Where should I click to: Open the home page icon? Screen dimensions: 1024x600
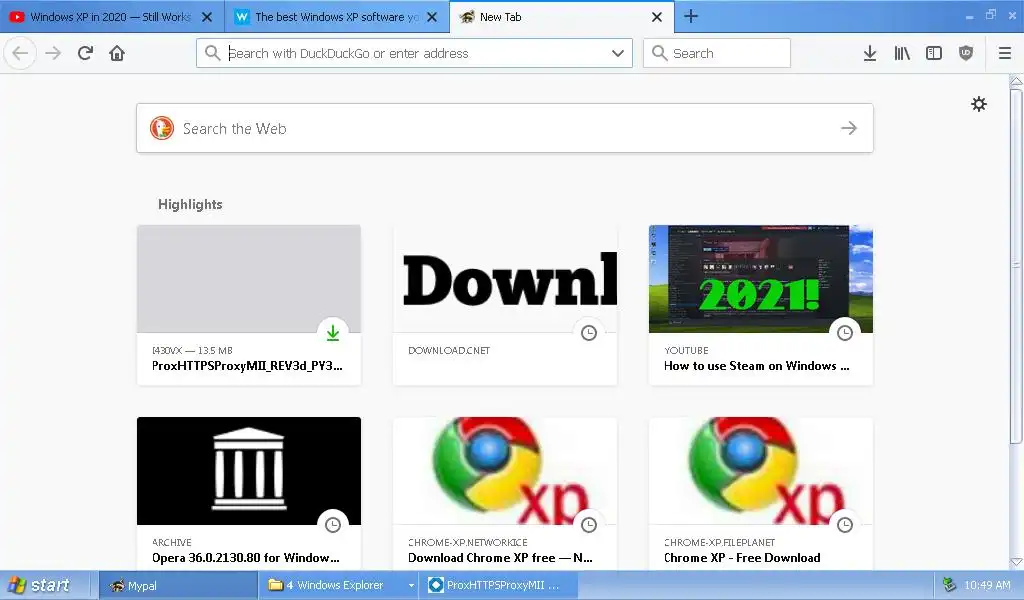point(117,53)
